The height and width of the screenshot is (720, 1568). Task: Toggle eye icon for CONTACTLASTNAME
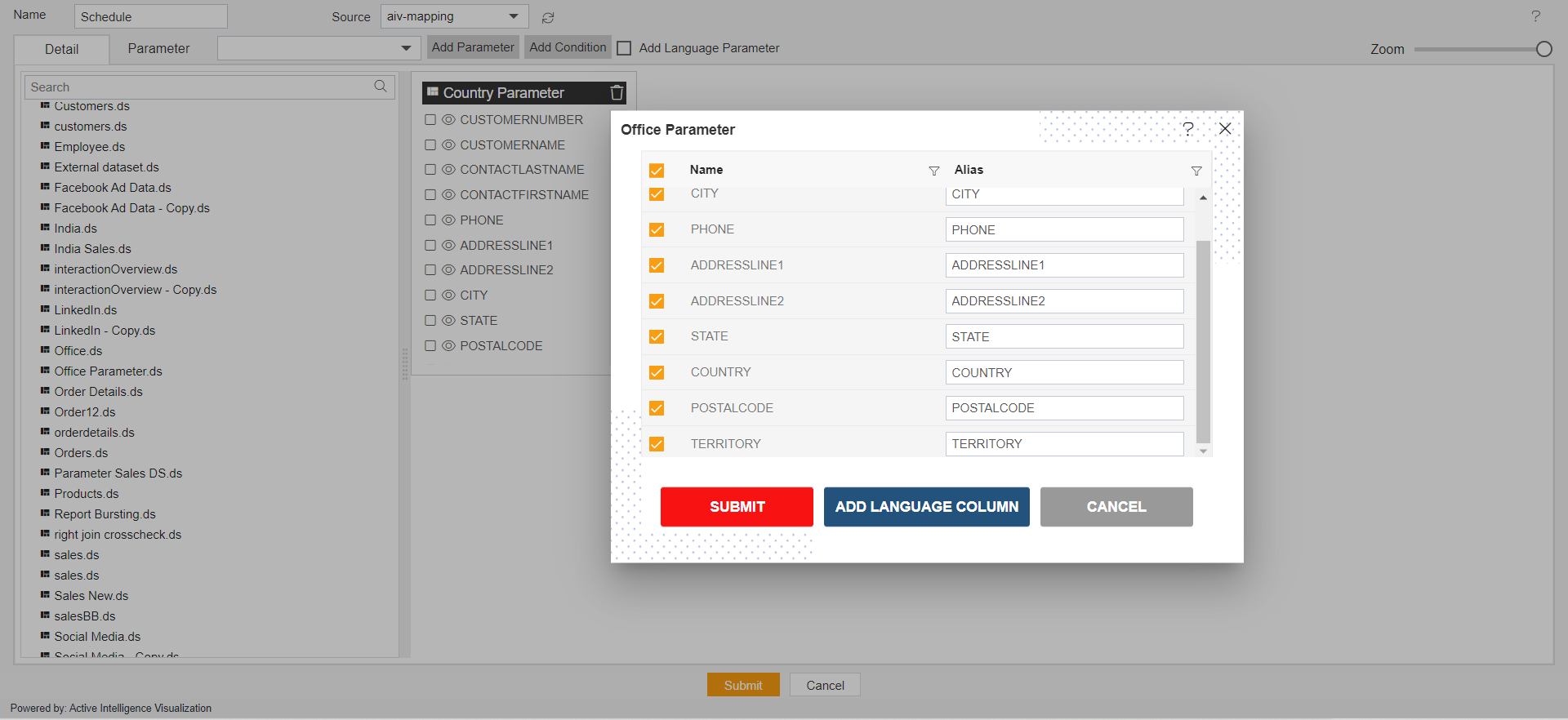click(x=448, y=170)
